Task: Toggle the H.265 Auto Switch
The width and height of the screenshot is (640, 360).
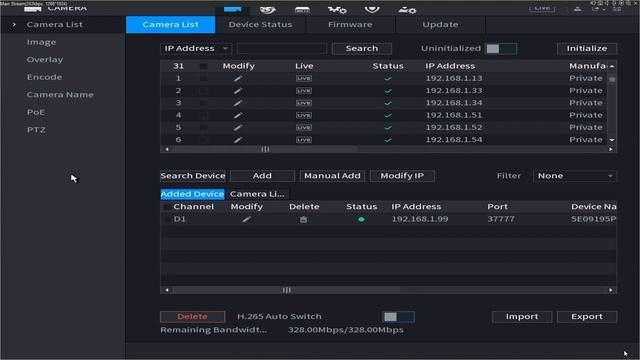Action: pos(398,317)
